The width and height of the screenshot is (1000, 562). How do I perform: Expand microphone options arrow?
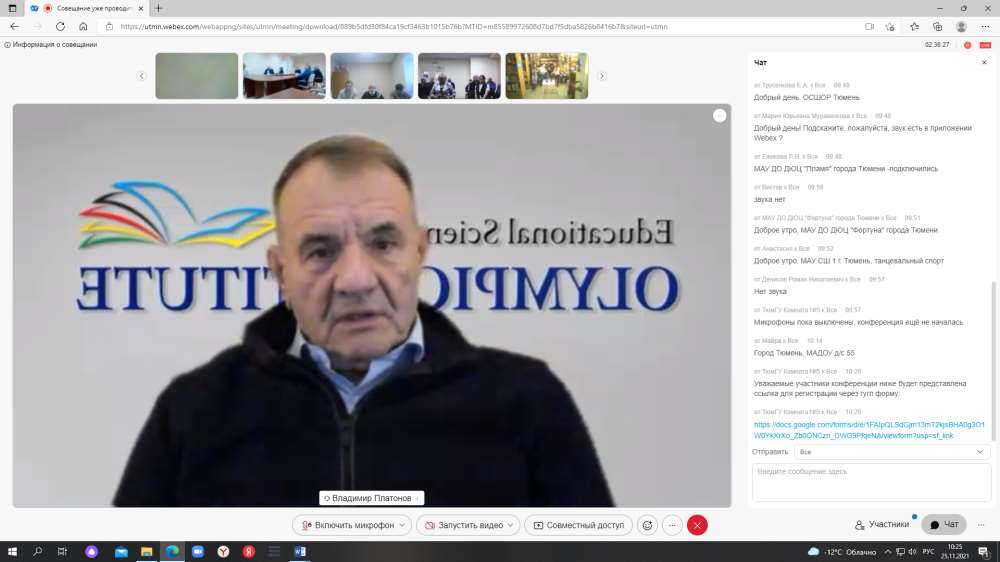(x=402, y=525)
